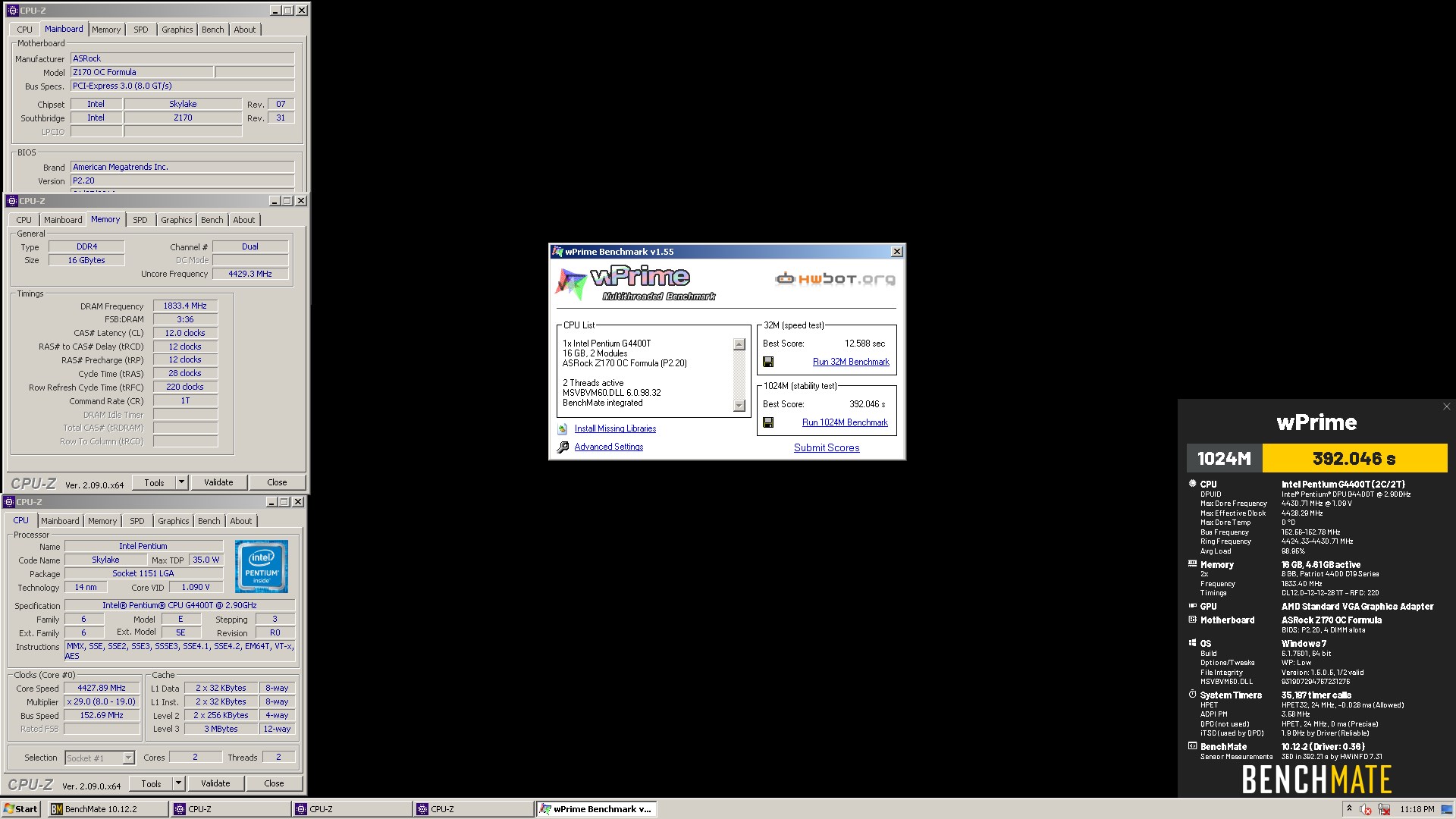The width and height of the screenshot is (1456, 819).
Task: Click the third CPU-Z taskbar button
Action: coord(473,809)
